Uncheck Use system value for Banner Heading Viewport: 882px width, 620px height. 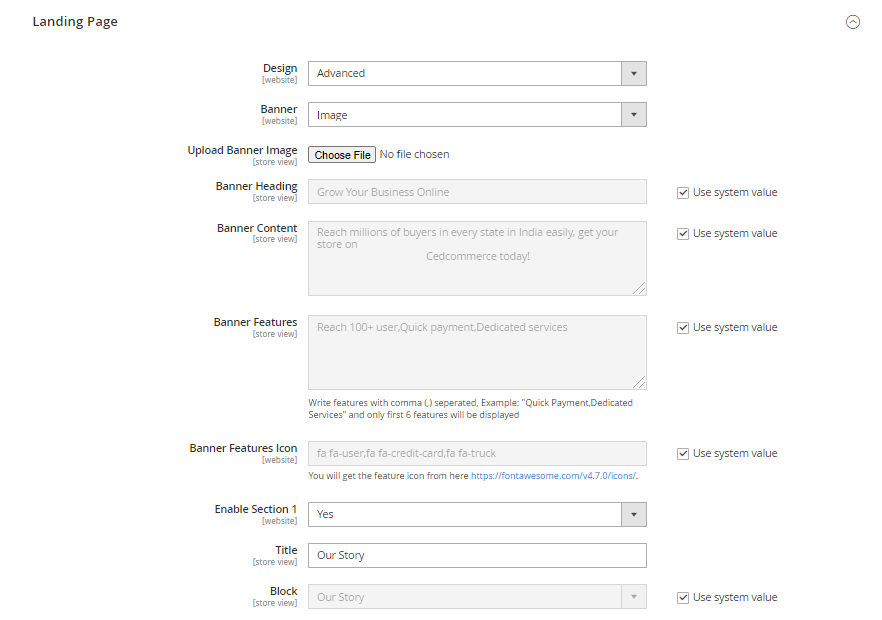coord(683,193)
